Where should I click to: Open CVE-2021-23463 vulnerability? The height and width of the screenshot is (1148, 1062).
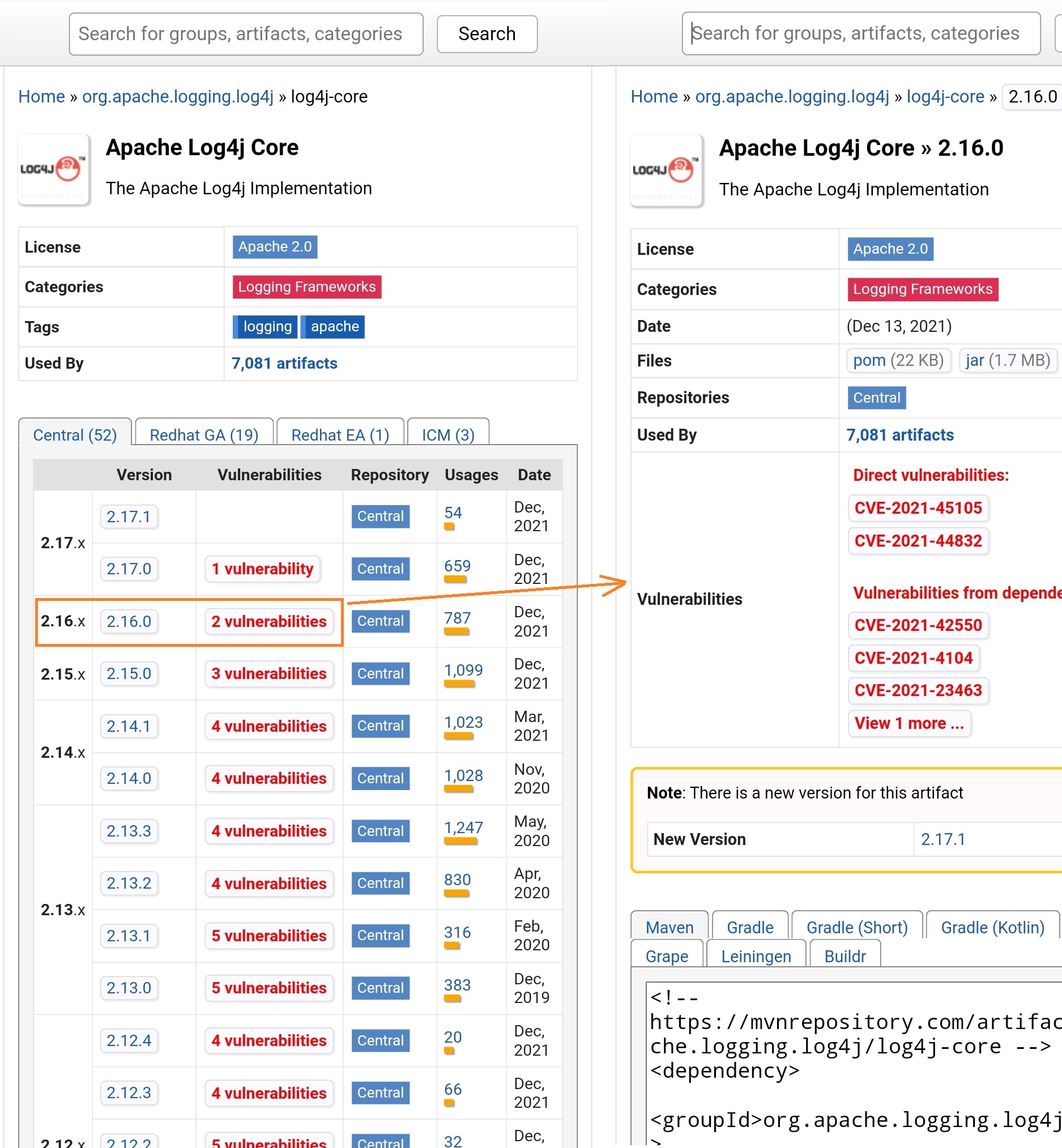tap(918, 690)
